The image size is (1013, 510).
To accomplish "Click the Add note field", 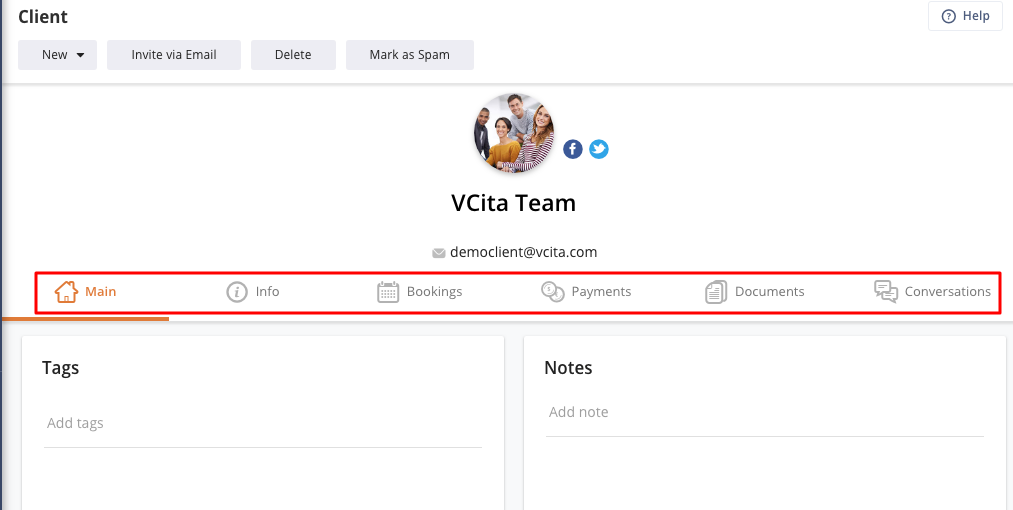I will (765, 412).
